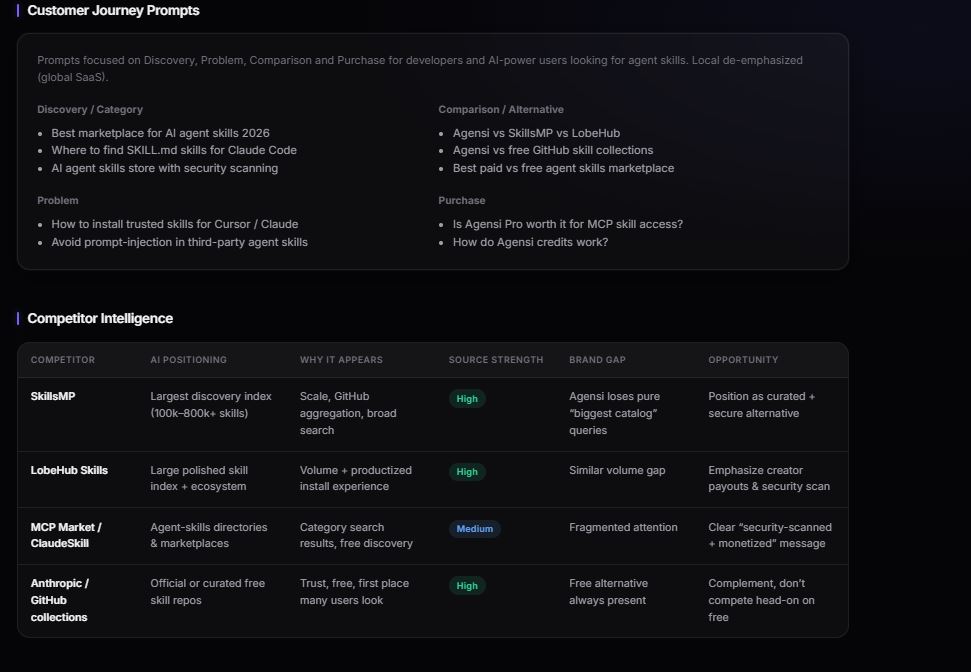Click 'Free alternative always present' cell
This screenshot has width=971, height=672.
coord(608,591)
